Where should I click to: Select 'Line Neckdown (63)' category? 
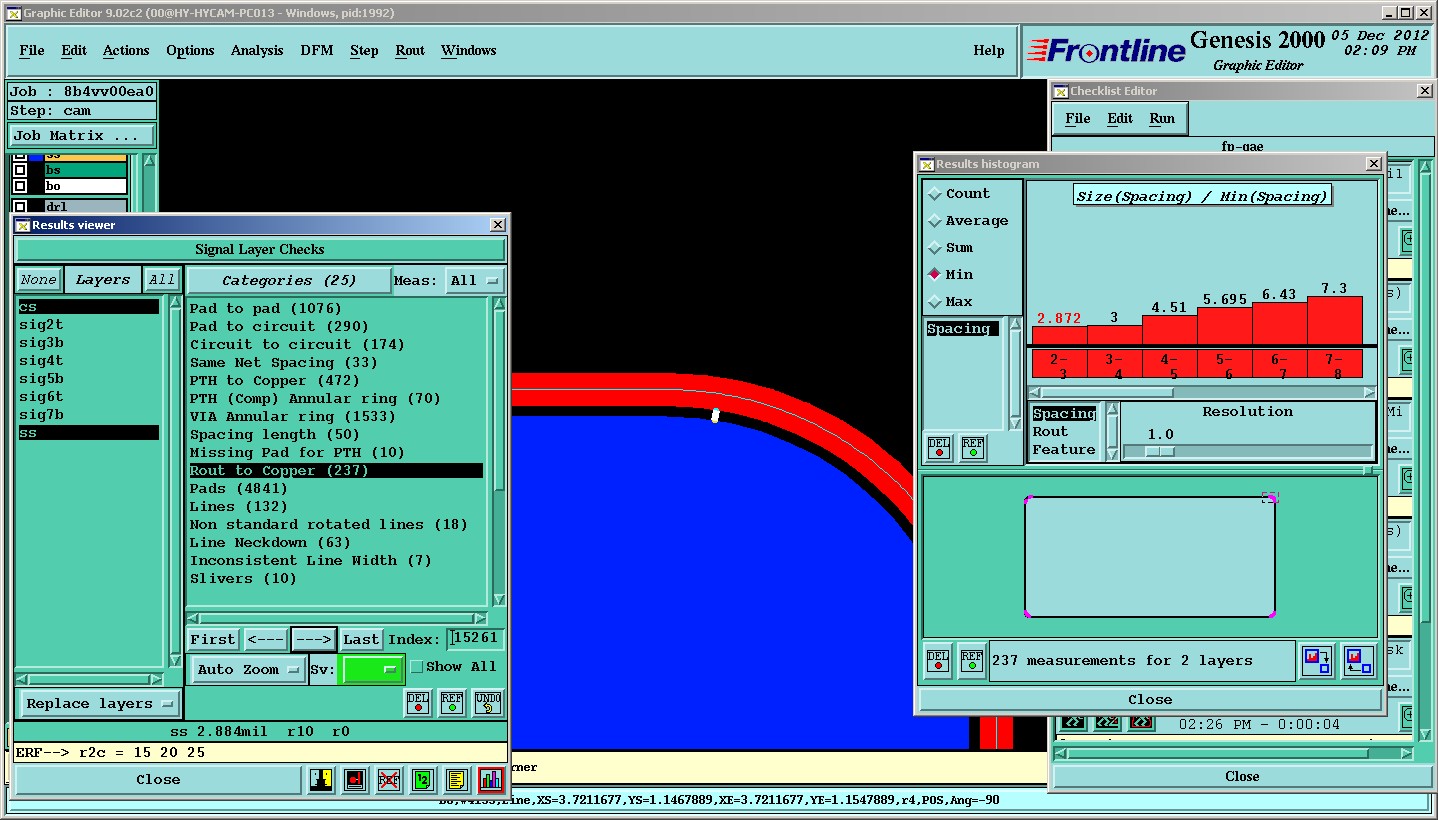tap(270, 543)
